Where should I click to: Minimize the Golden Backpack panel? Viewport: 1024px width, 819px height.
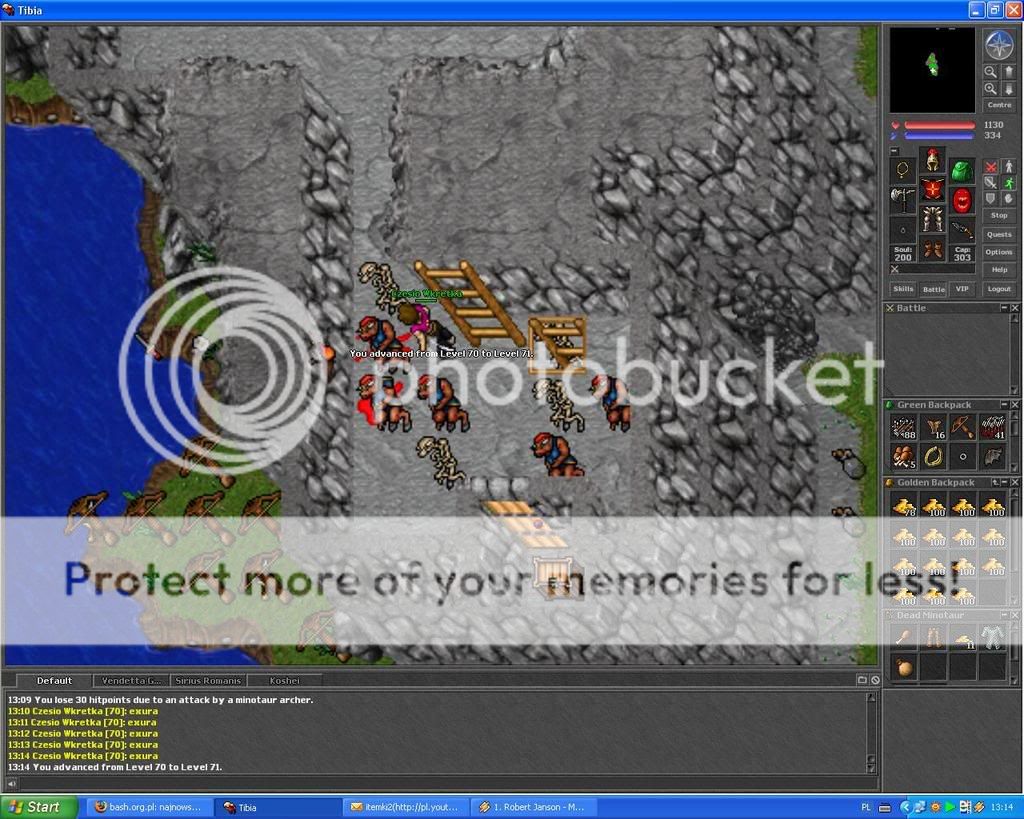click(1004, 482)
